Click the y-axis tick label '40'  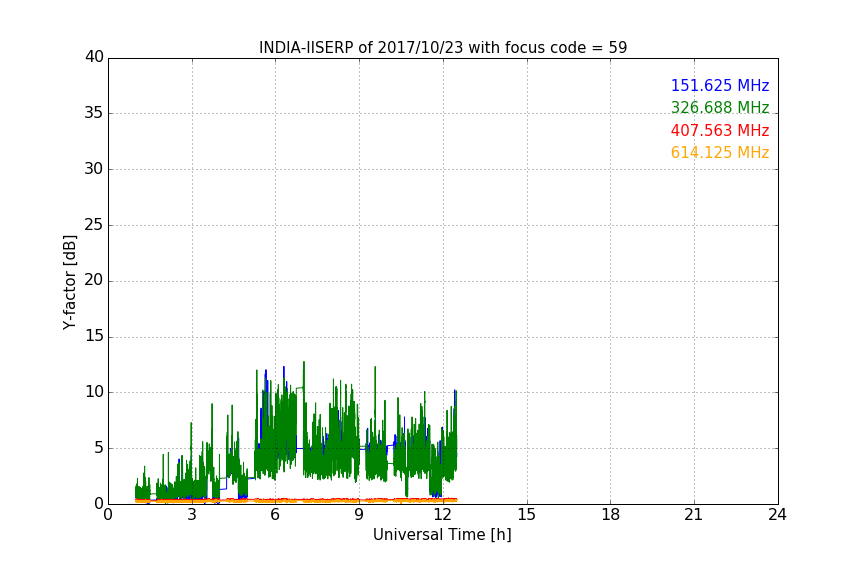point(94,57)
